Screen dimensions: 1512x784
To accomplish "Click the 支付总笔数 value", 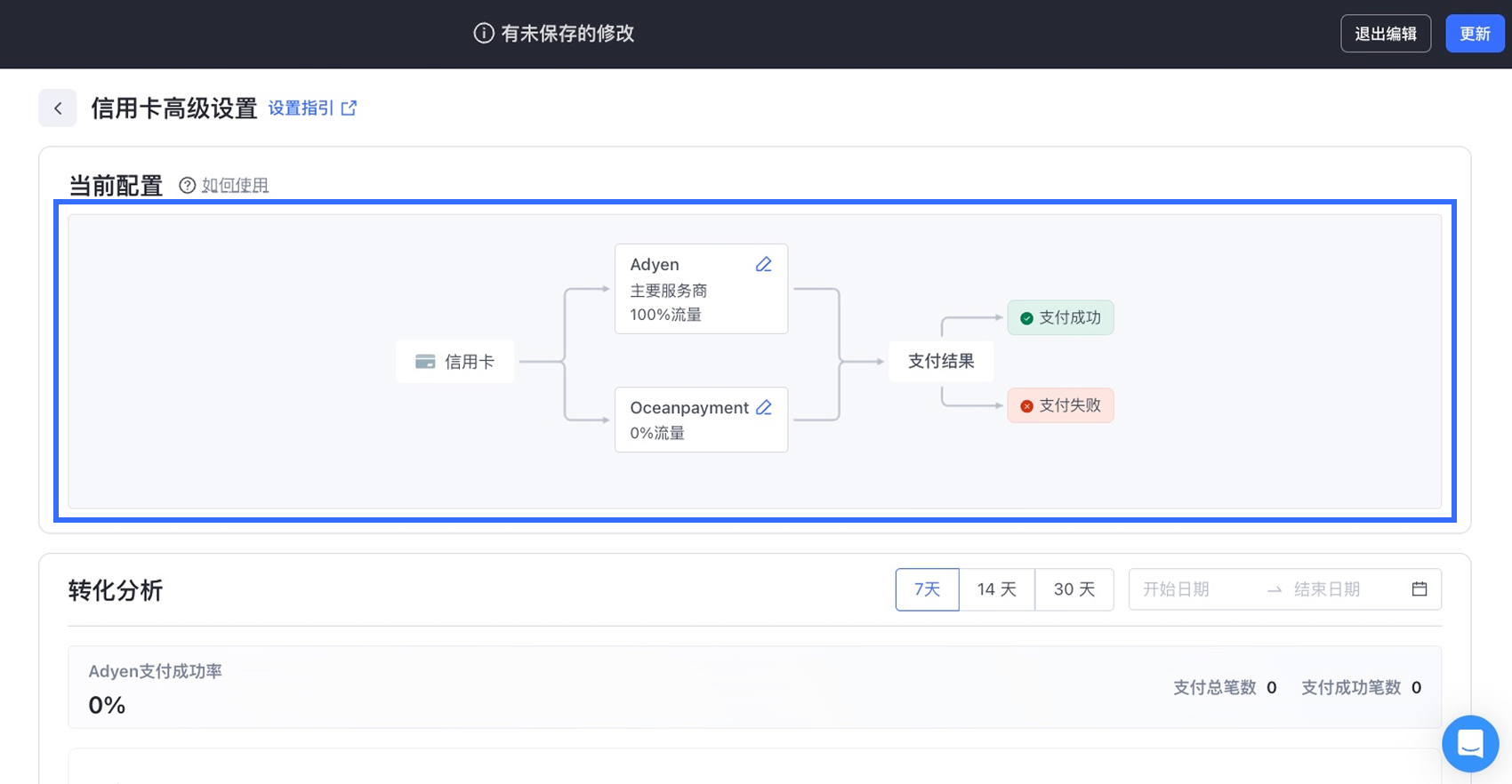I will [x=1272, y=687].
